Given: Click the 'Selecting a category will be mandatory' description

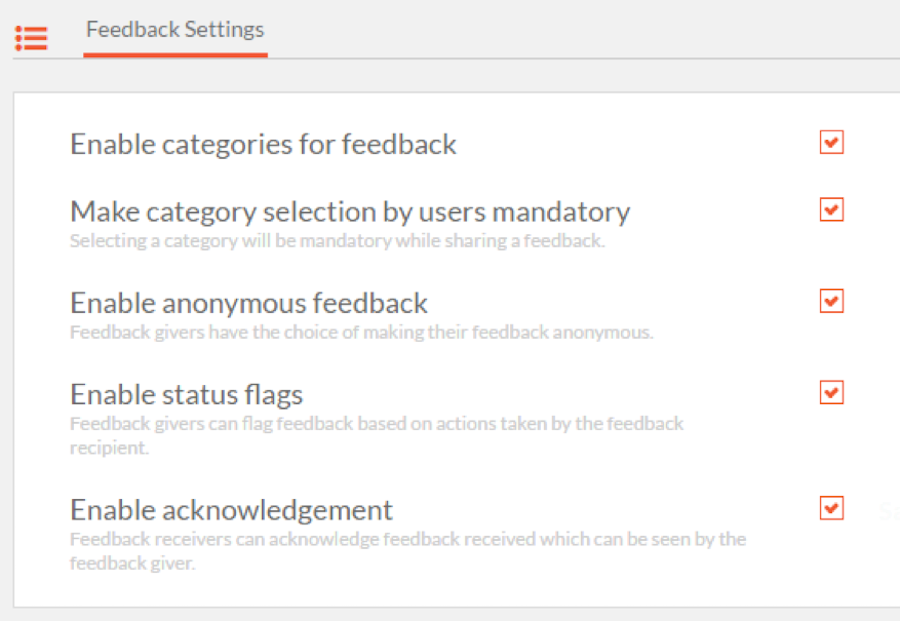Looking at the screenshot, I should [338, 240].
